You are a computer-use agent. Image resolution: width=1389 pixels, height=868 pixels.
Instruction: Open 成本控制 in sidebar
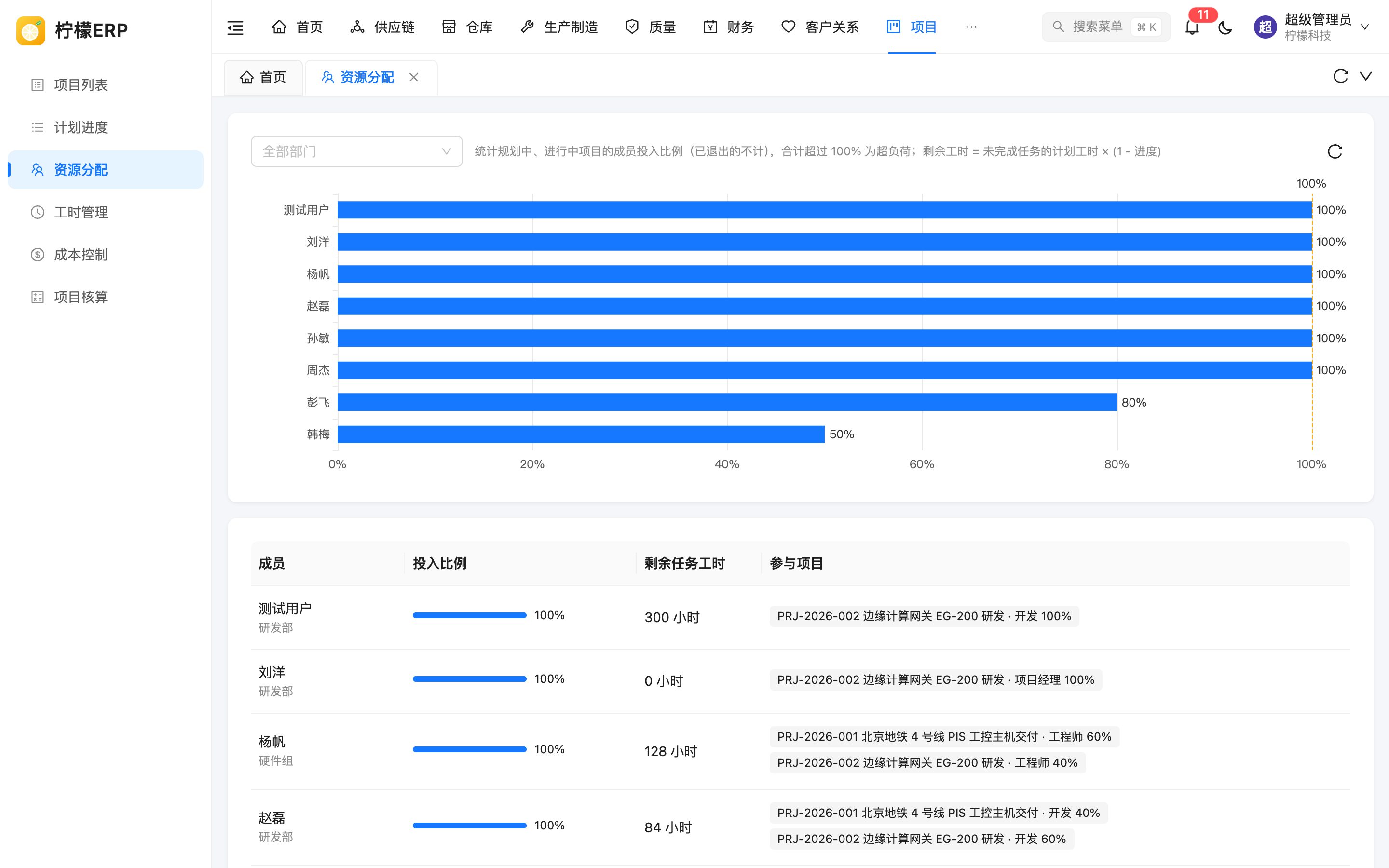[x=106, y=255]
